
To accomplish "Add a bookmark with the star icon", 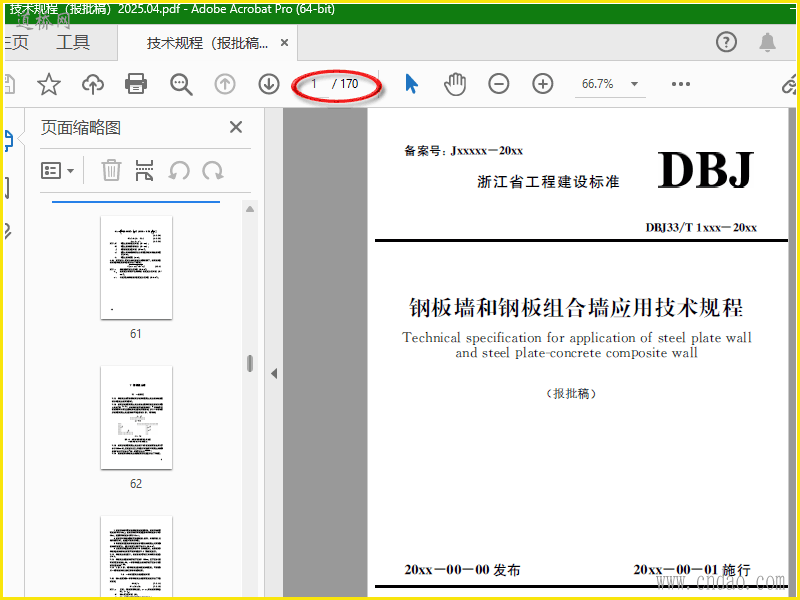I will [49, 84].
